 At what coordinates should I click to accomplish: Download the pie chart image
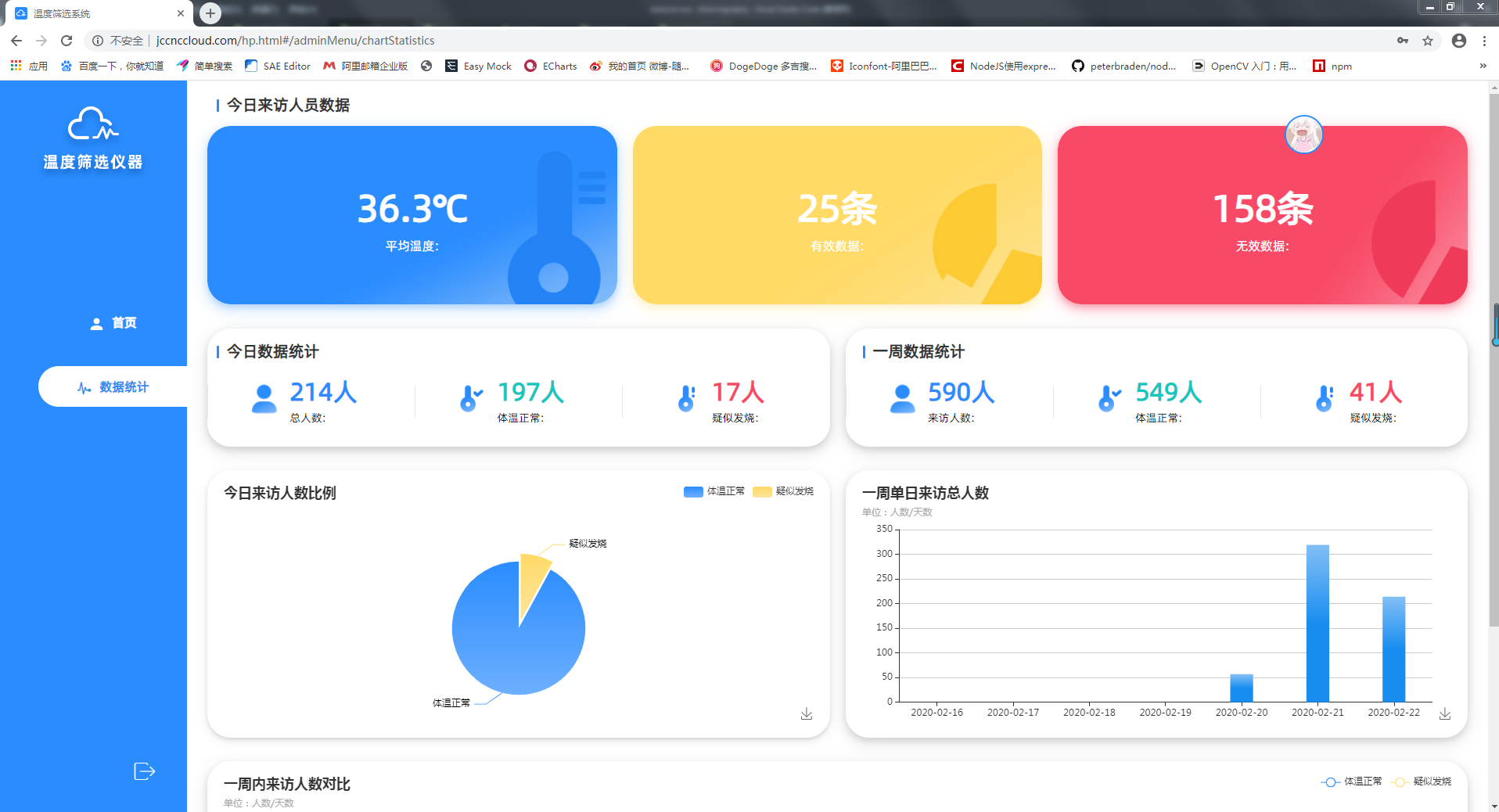point(807,714)
